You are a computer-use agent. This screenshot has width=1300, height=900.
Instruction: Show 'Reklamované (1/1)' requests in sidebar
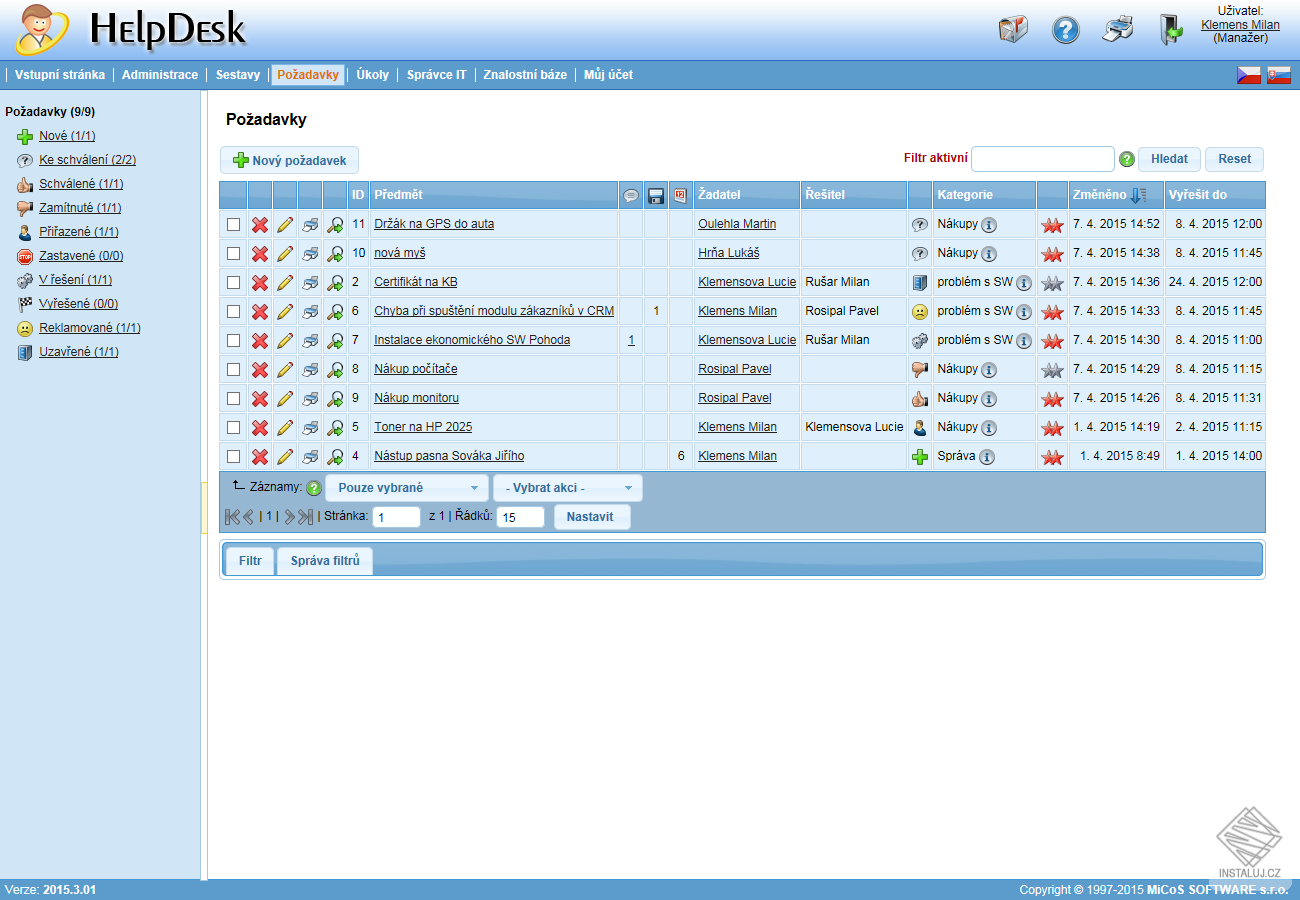pos(90,328)
